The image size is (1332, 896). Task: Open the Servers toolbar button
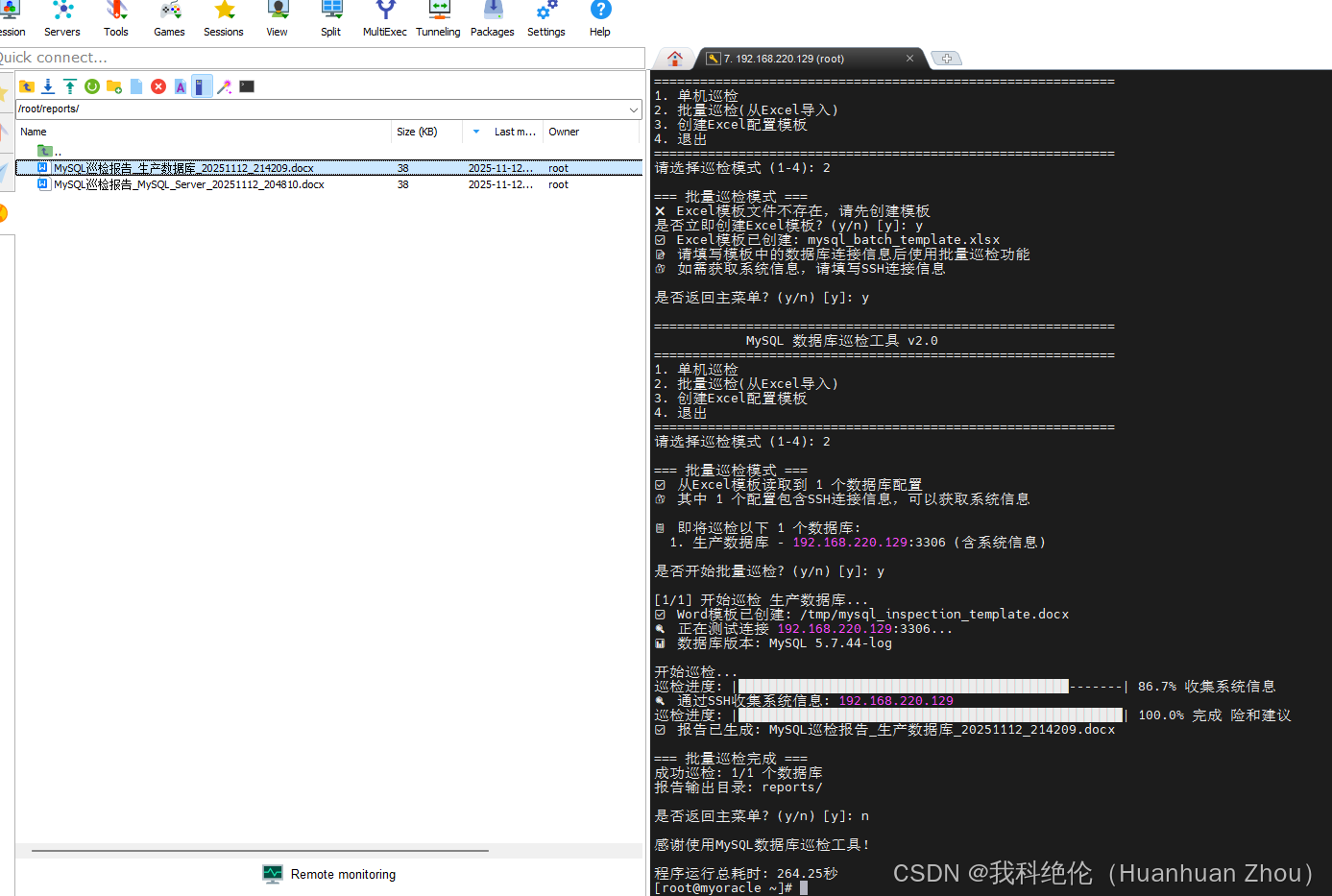(62, 19)
